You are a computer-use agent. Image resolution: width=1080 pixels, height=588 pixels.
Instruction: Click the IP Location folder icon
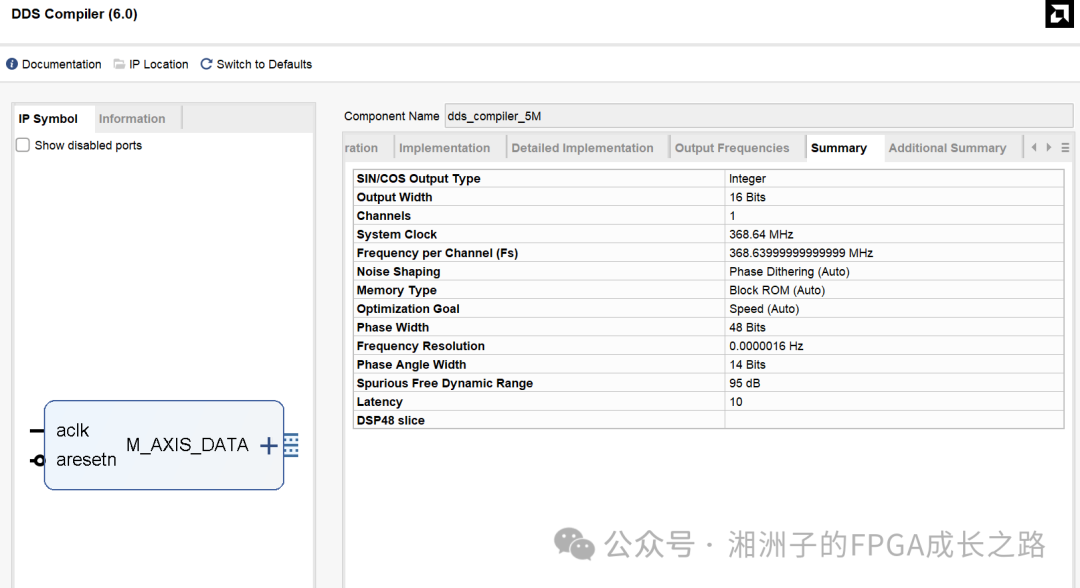(119, 64)
